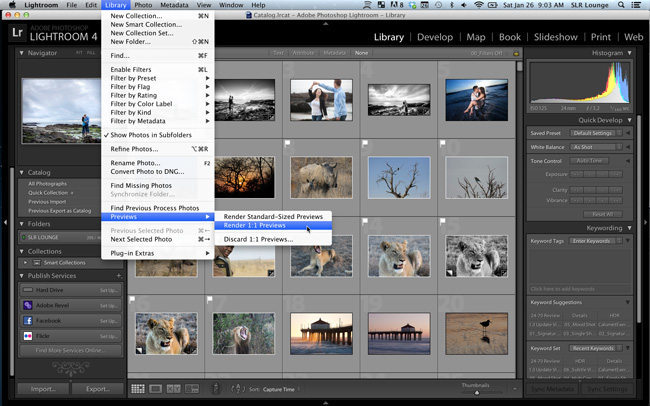The width and height of the screenshot is (650, 406).
Task: Click Auto Tone button
Action: pyautogui.click(x=589, y=160)
